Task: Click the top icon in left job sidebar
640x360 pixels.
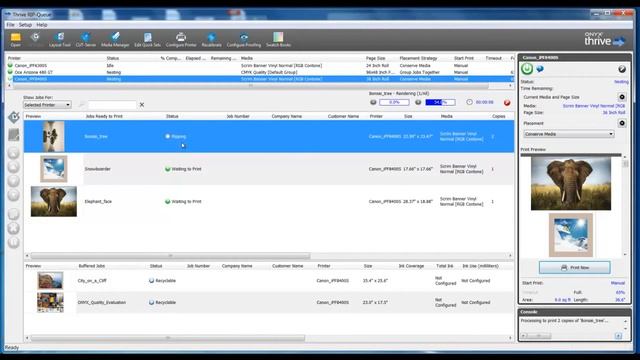Action: [x=14, y=117]
